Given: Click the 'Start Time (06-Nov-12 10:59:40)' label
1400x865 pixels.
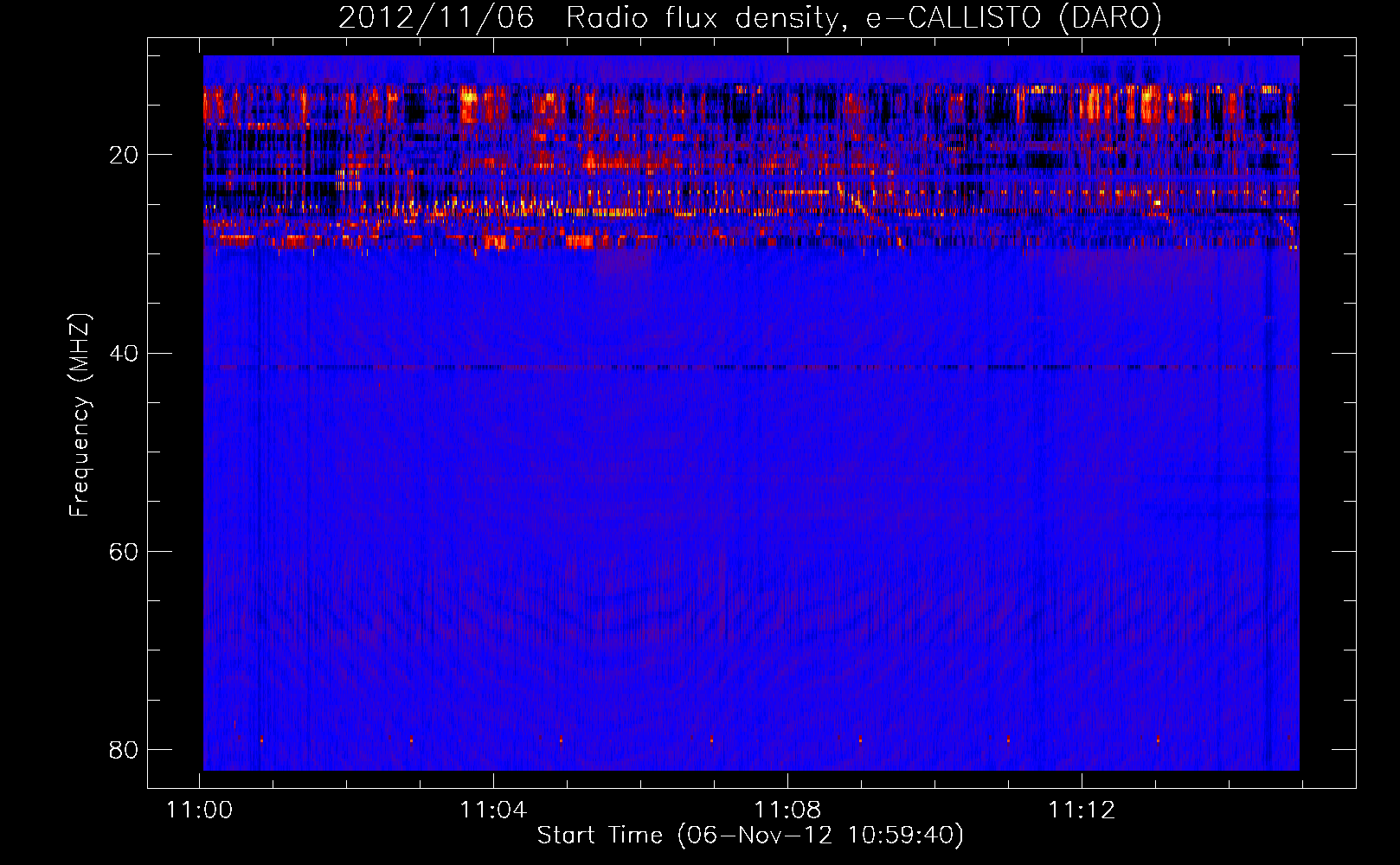Looking at the screenshot, I should click(750, 836).
